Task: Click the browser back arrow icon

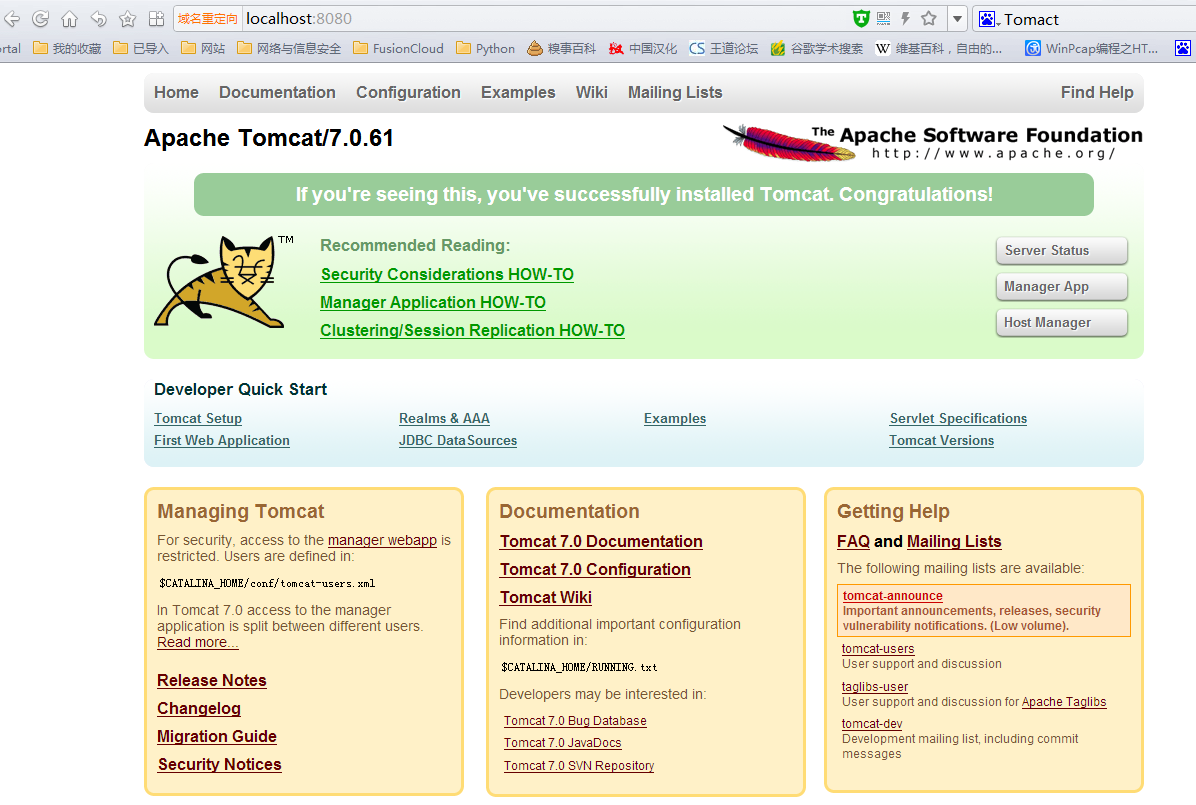Action: coord(12,19)
